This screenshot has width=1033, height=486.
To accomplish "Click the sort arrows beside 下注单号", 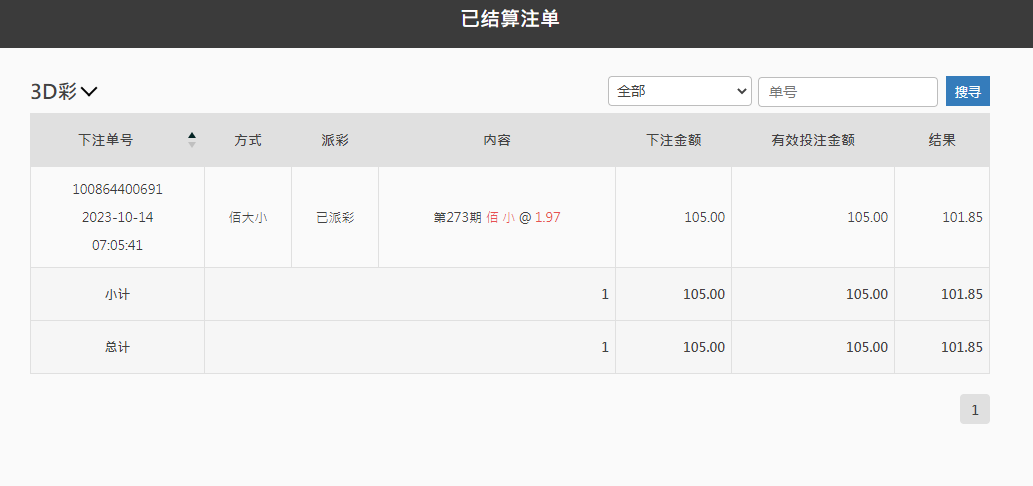I will click(192, 140).
